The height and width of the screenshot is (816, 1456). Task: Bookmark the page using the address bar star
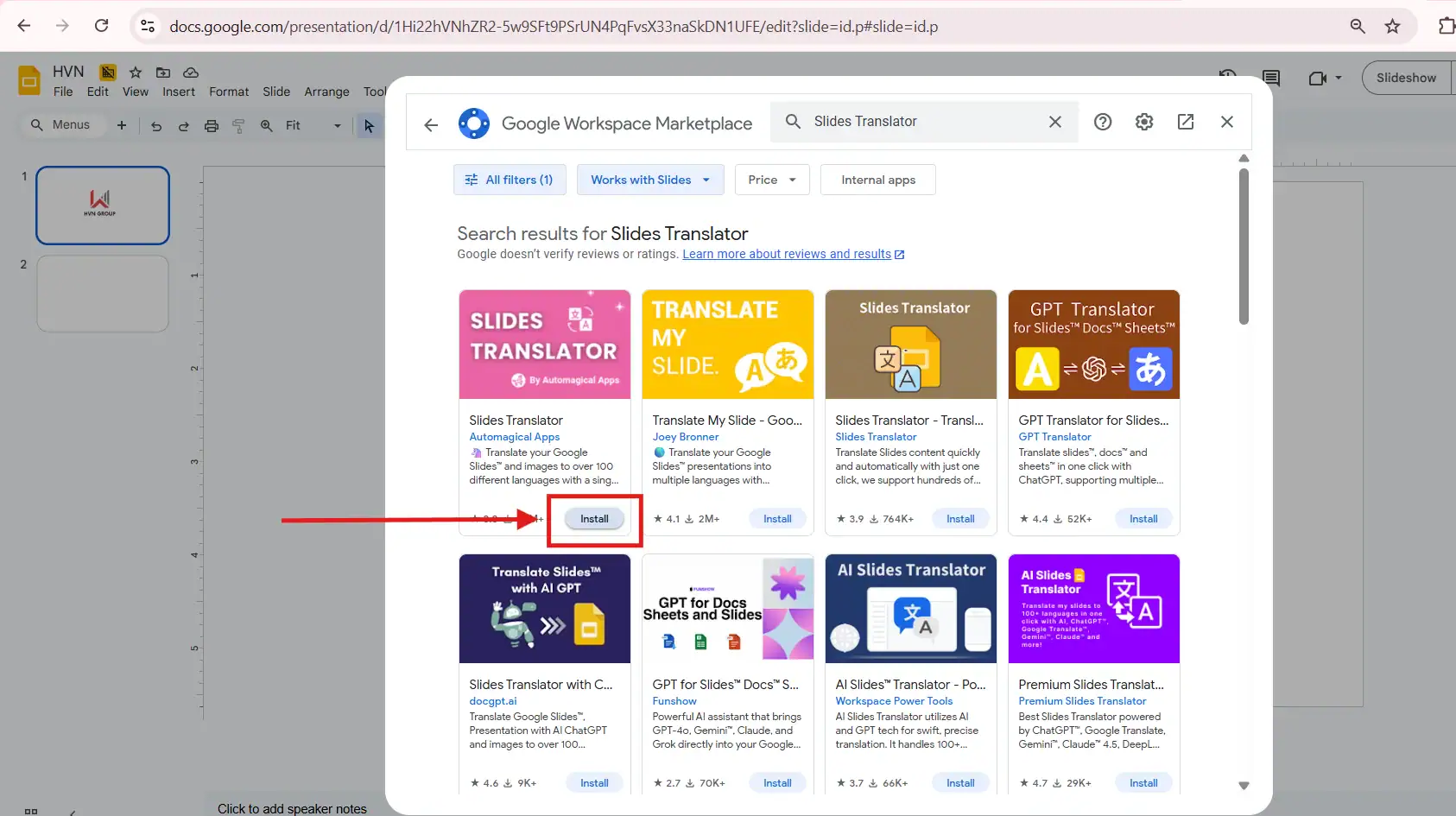point(1394,26)
